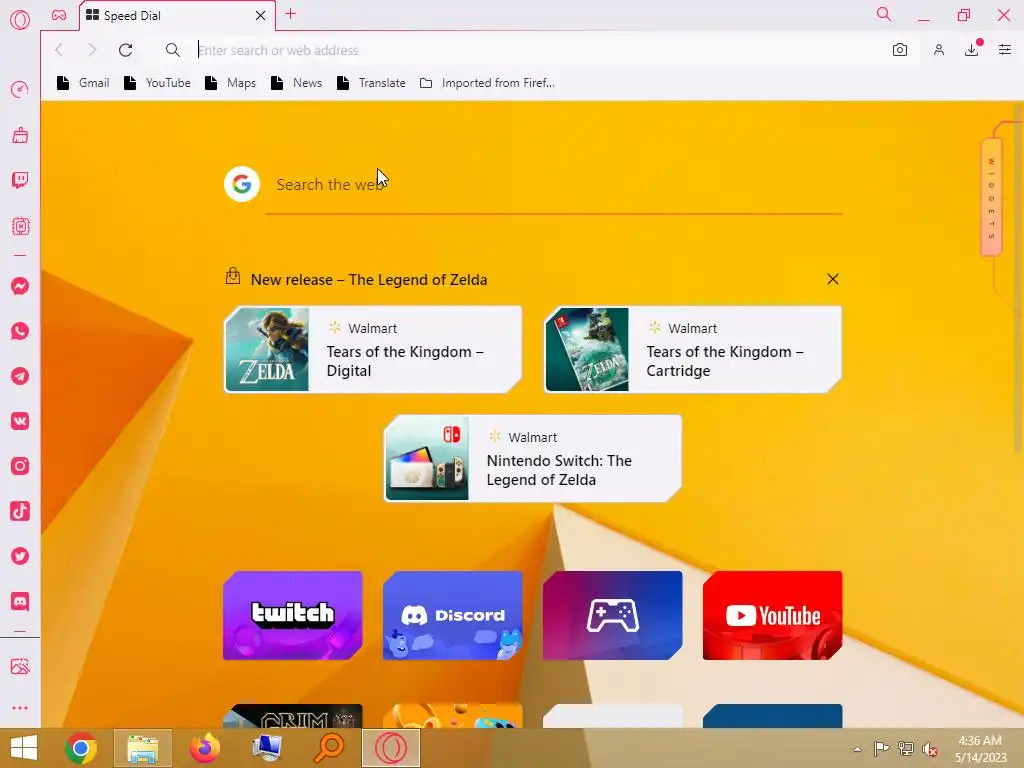Viewport: 1024px width, 768px height.
Task: Click the muted volume tray icon
Action: click(930, 749)
